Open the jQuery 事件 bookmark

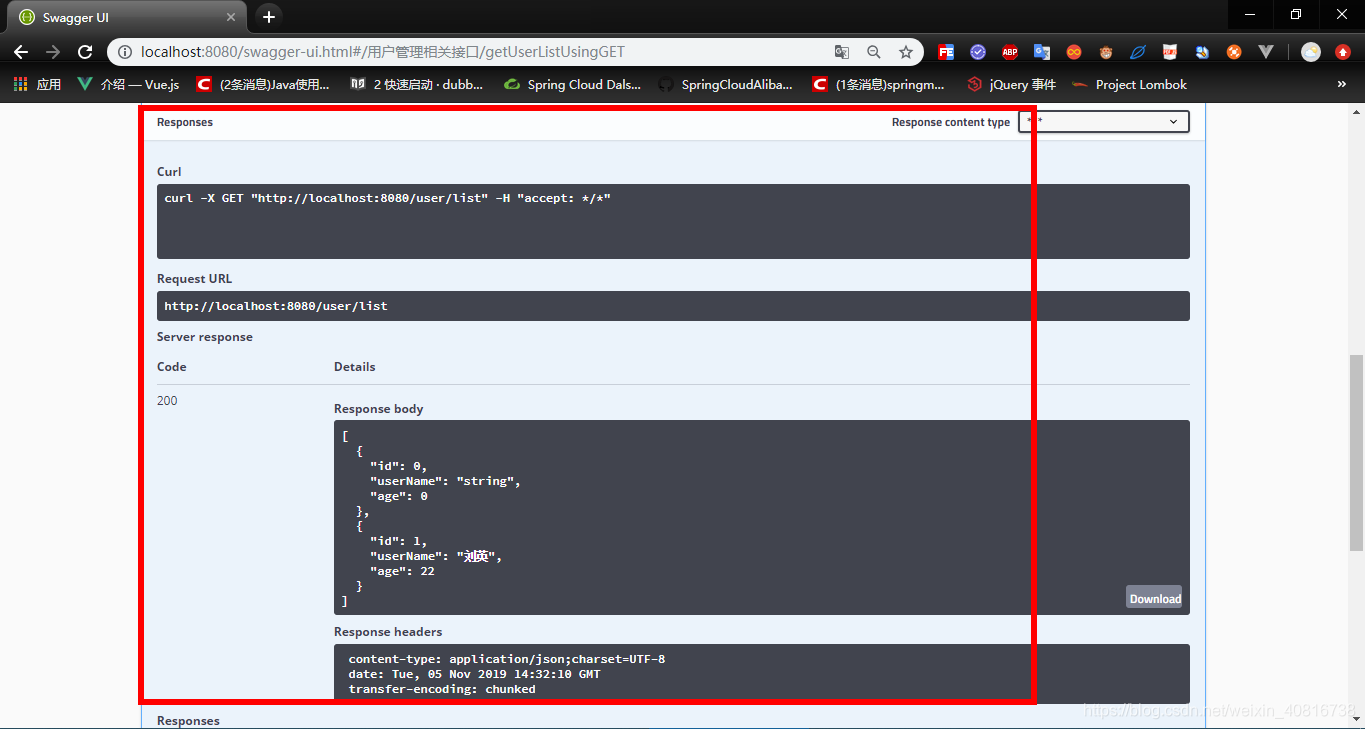[x=1011, y=85]
